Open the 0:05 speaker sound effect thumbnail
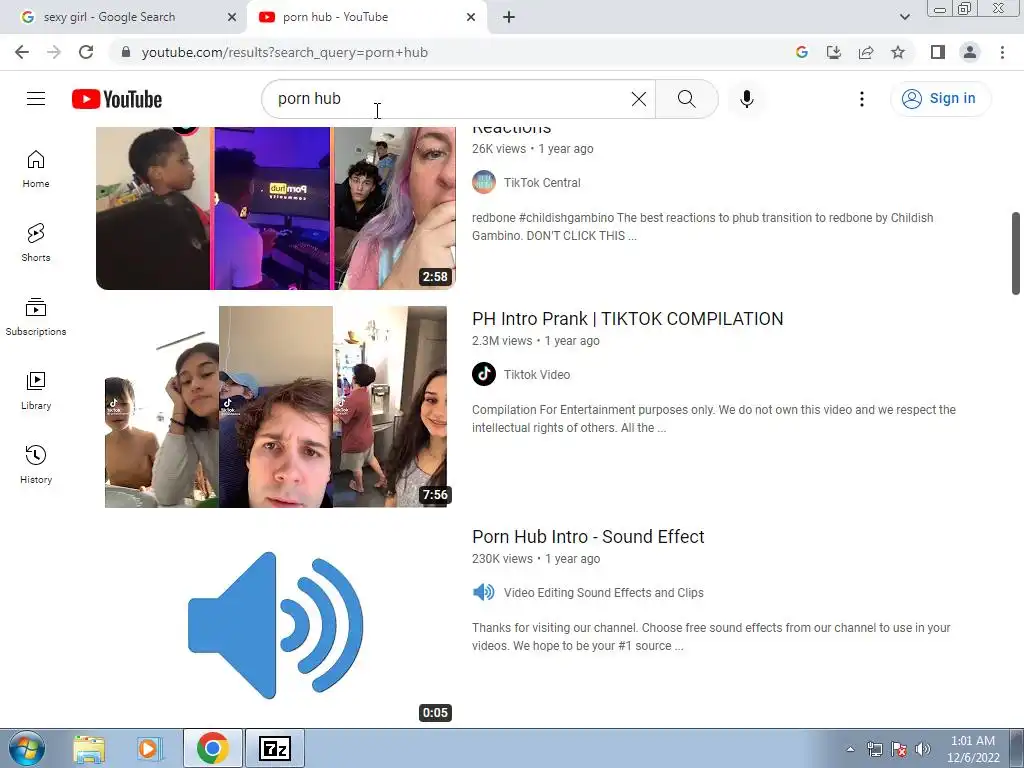Viewport: 1024px width, 768px height. (276, 625)
